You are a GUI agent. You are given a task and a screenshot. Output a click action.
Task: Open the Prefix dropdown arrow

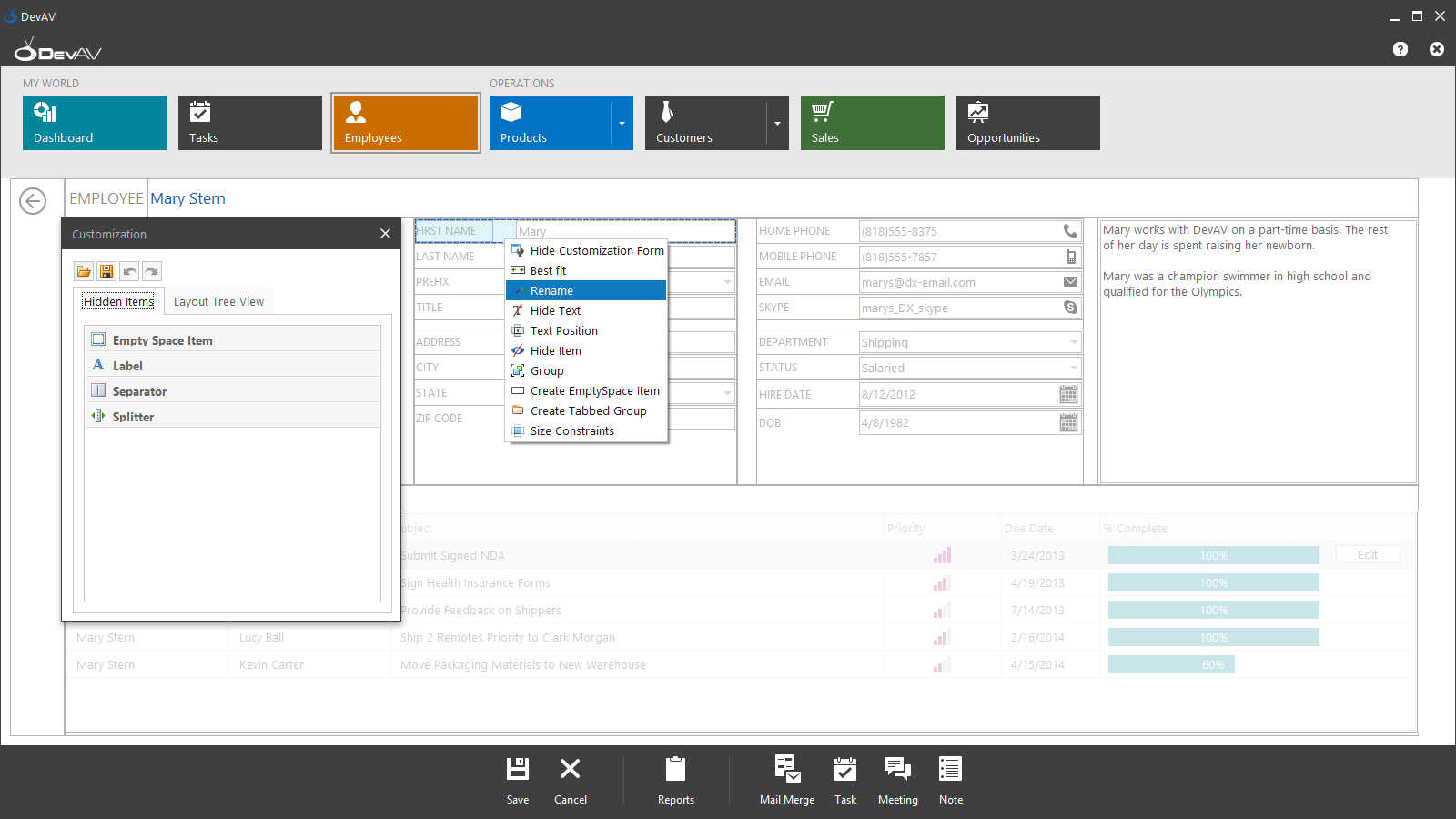(727, 282)
